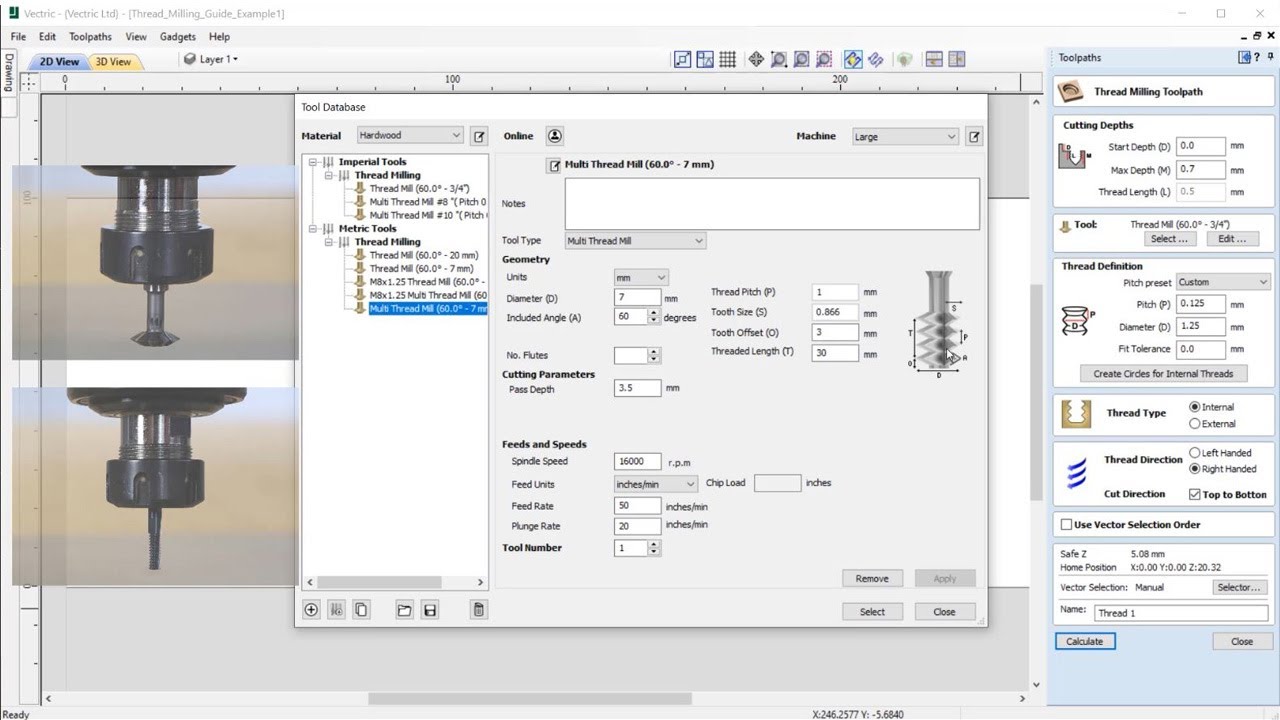Import tool database with the folder icon
The height and width of the screenshot is (720, 1280).
click(404, 610)
